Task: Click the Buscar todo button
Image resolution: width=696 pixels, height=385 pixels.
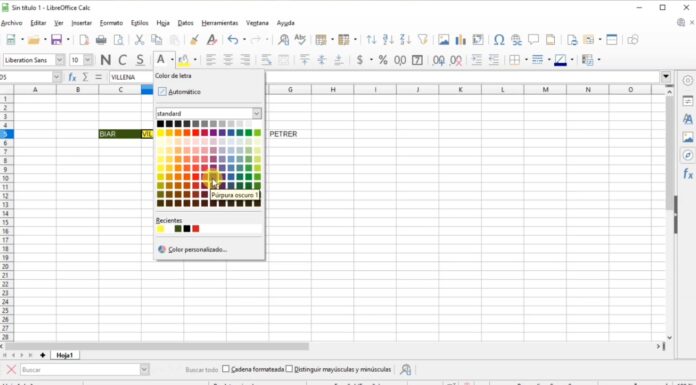Action: 202,369
